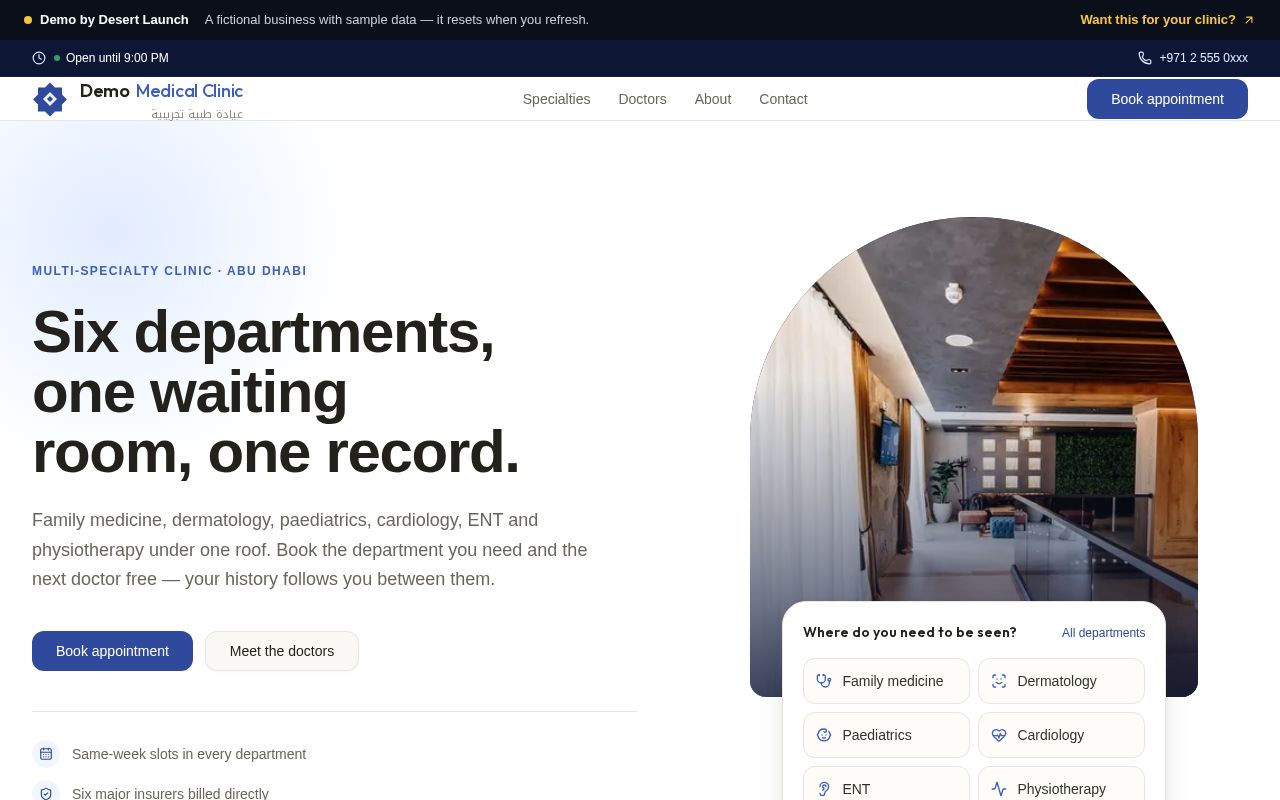The width and height of the screenshot is (1280, 800).
Task: Open the Doctors nav item
Action: (x=642, y=99)
